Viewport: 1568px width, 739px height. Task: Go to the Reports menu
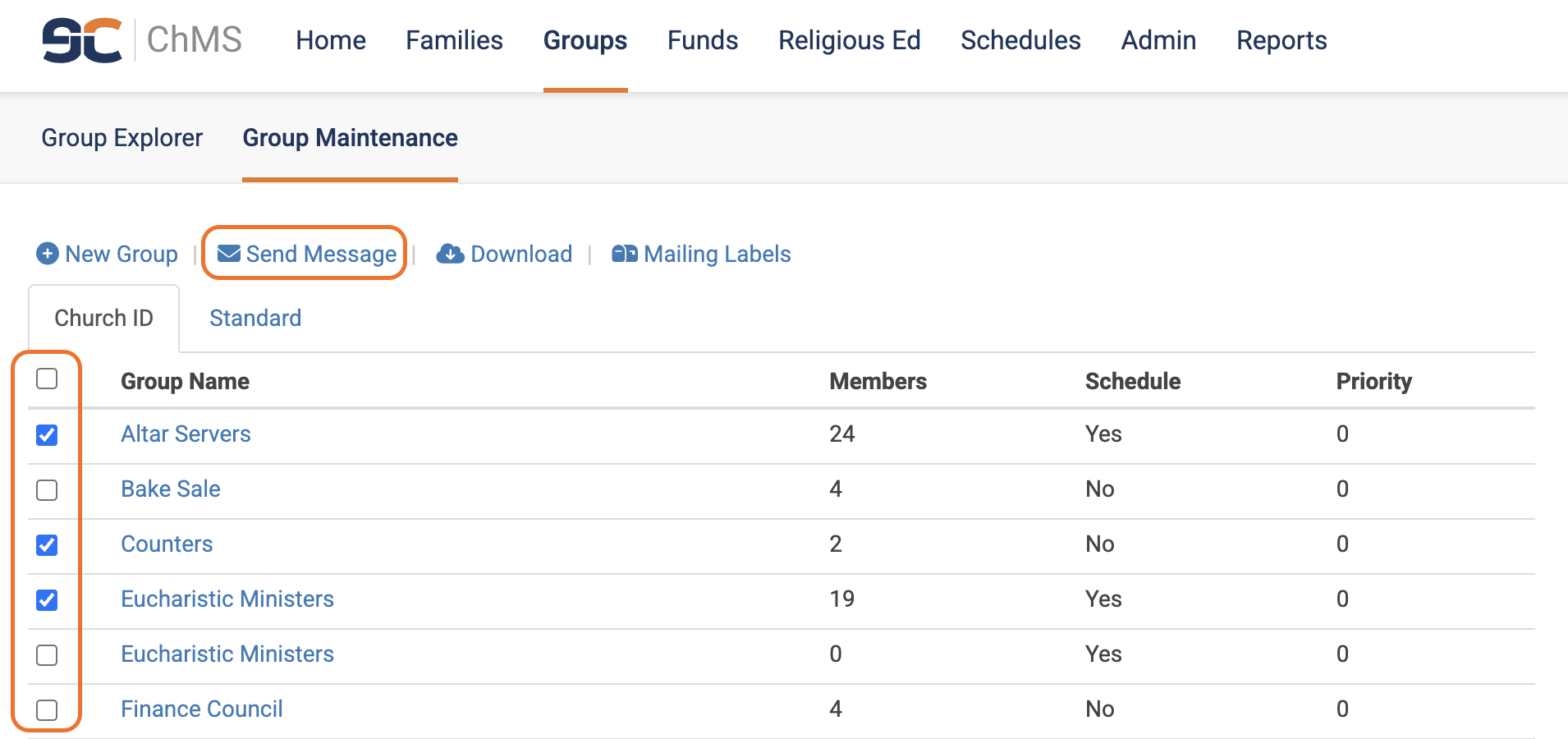(x=1281, y=40)
